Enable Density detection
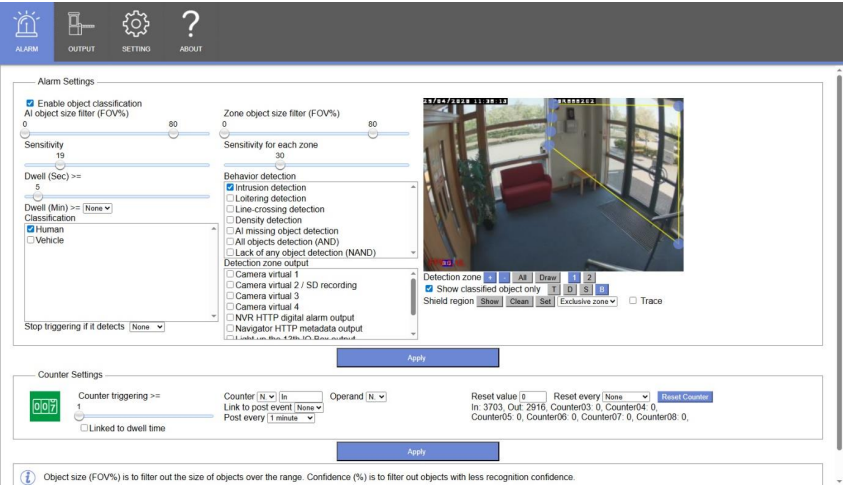The image size is (846, 486). 230,220
